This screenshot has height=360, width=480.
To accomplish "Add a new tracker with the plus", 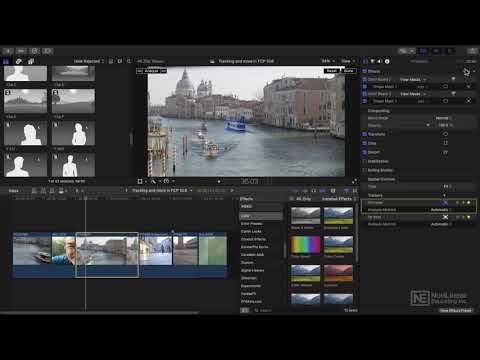I will click(444, 195).
